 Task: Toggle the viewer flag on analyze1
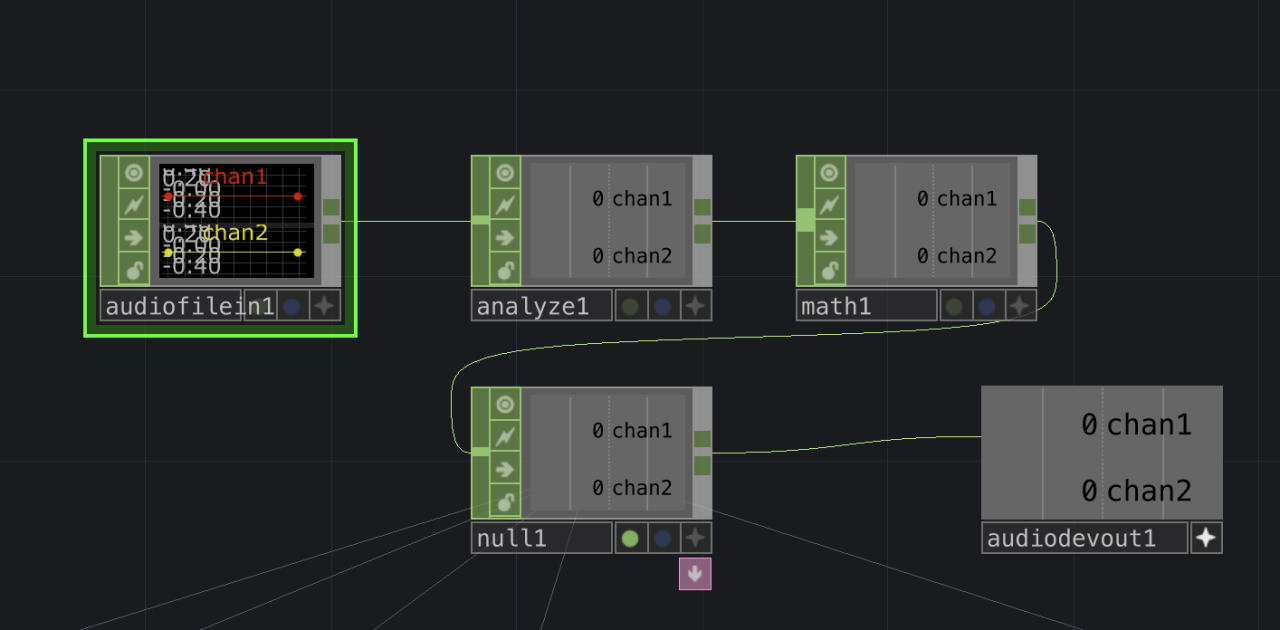[x=505, y=173]
